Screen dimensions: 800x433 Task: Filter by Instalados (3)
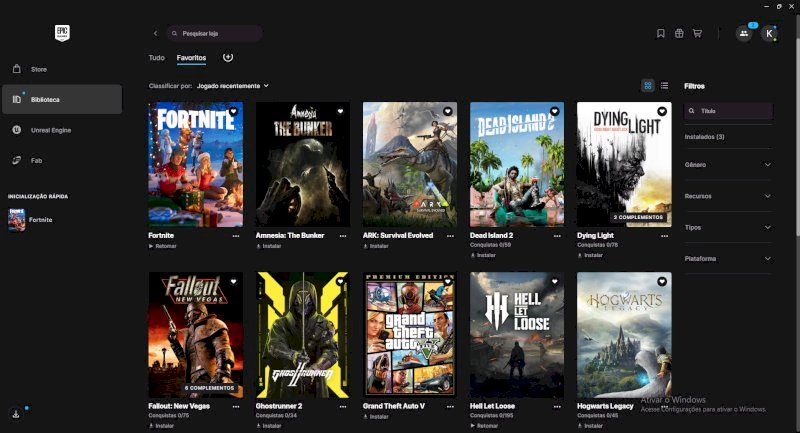pyautogui.click(x=704, y=137)
